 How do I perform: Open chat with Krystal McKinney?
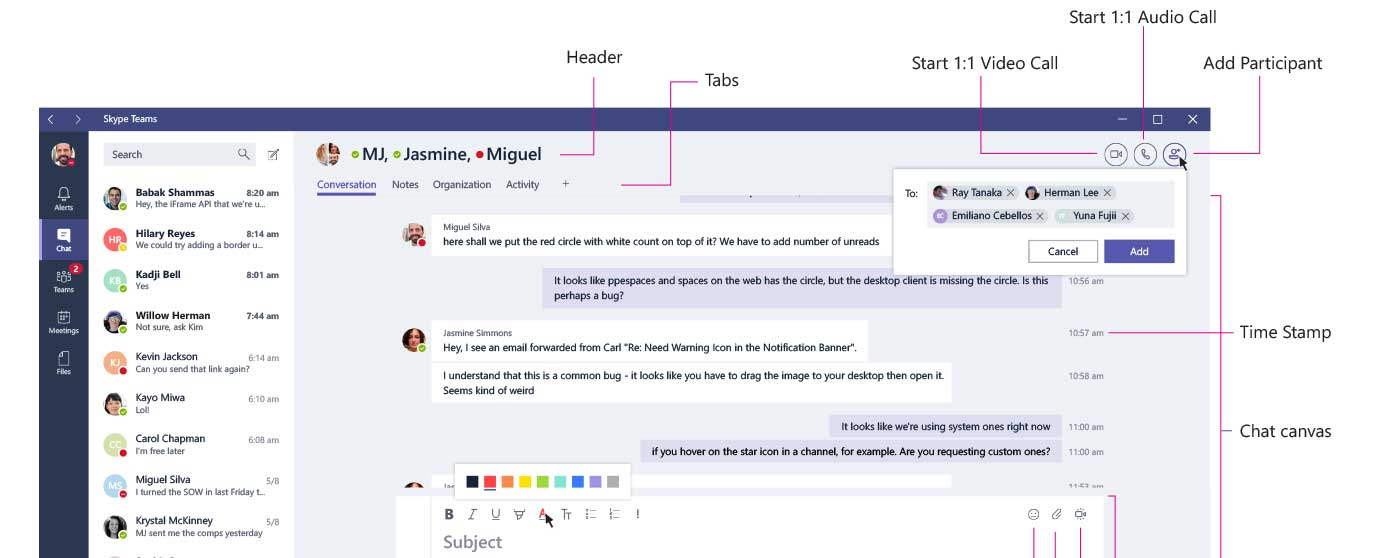(191, 526)
